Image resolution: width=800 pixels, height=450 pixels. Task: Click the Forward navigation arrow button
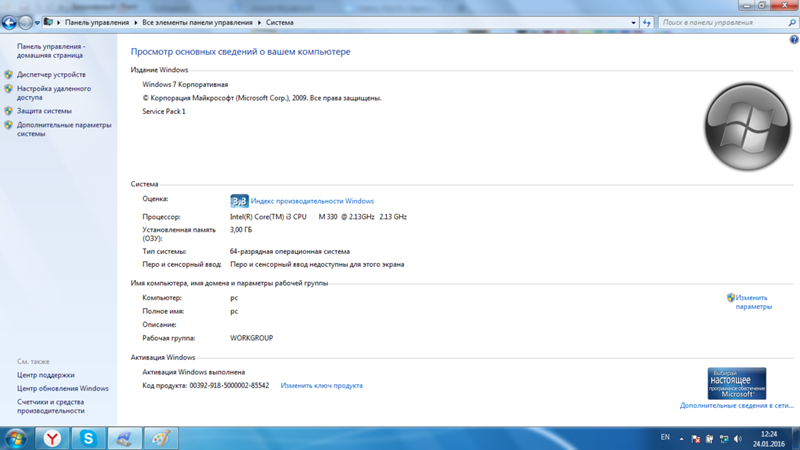tap(24, 22)
